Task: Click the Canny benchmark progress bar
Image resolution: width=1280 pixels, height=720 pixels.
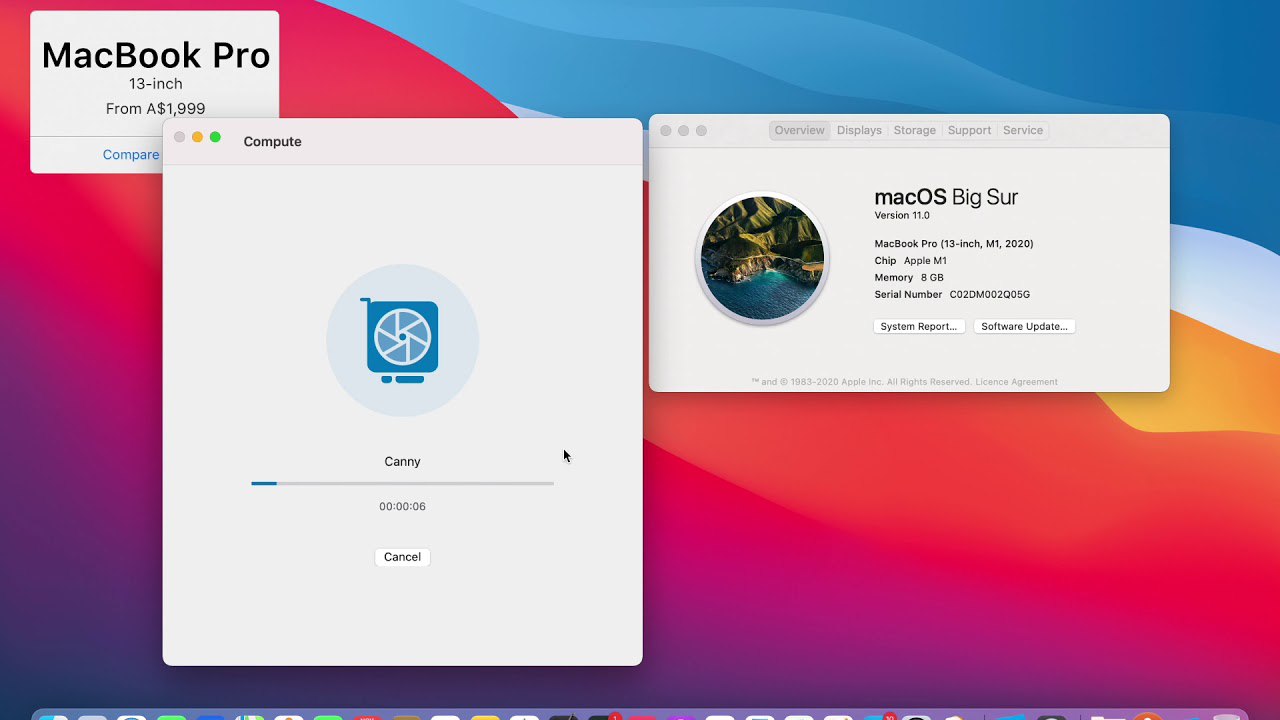Action: click(402, 483)
